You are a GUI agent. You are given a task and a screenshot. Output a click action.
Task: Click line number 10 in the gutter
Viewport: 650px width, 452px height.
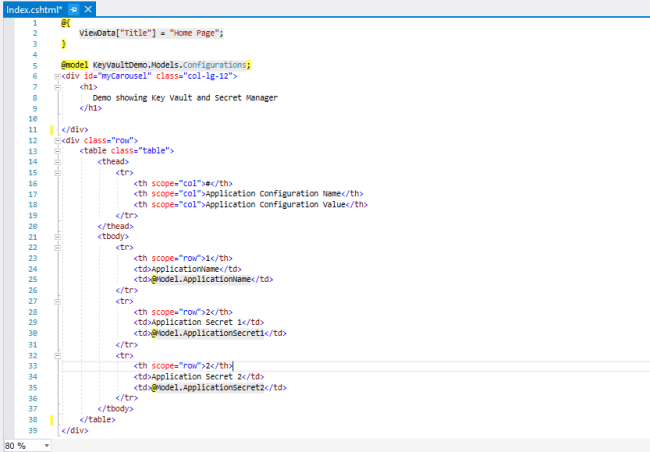[33, 119]
